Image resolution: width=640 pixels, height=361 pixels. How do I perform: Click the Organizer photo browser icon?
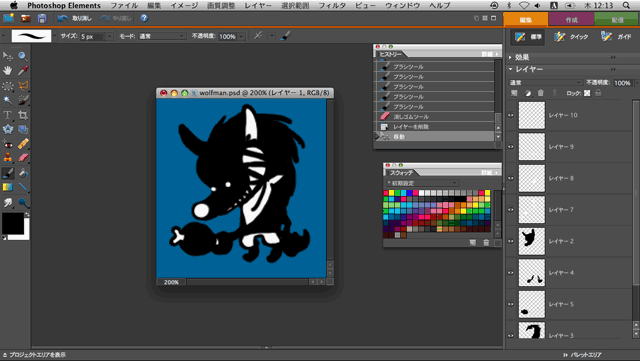(x=25, y=18)
